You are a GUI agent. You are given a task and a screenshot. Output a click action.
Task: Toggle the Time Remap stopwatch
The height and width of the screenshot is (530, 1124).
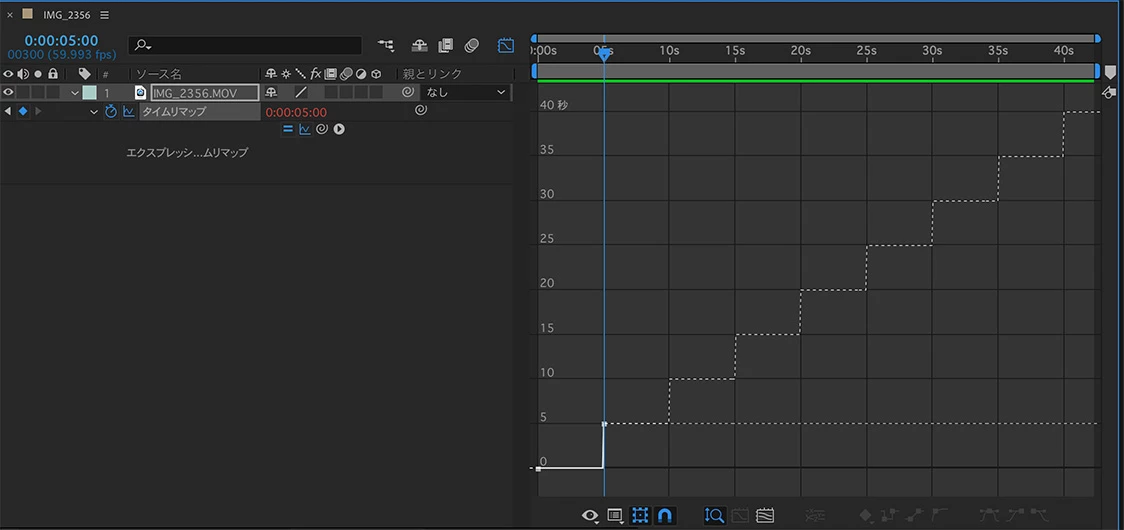pyautogui.click(x=111, y=111)
